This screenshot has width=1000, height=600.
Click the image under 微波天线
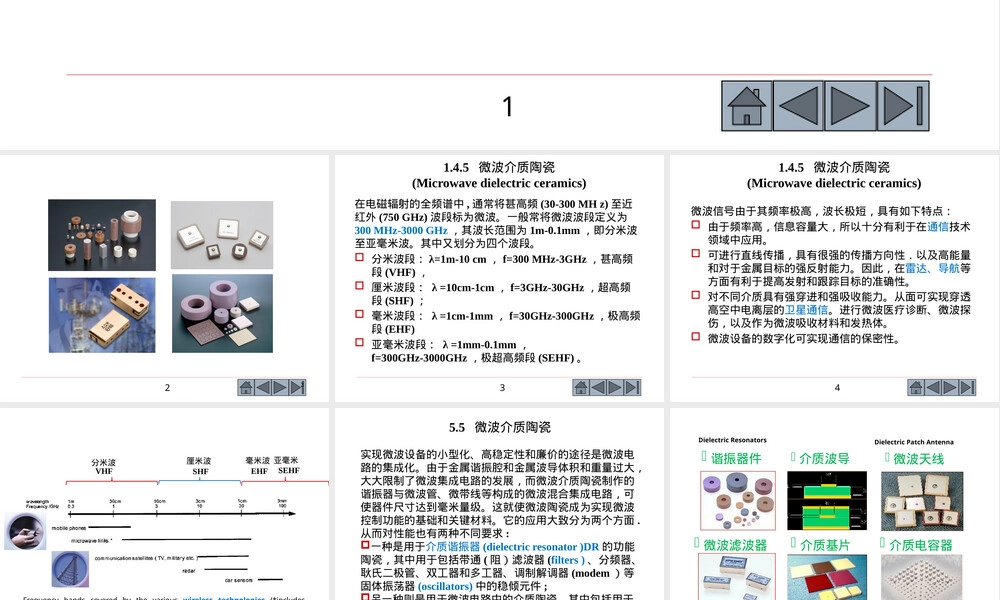click(922, 502)
